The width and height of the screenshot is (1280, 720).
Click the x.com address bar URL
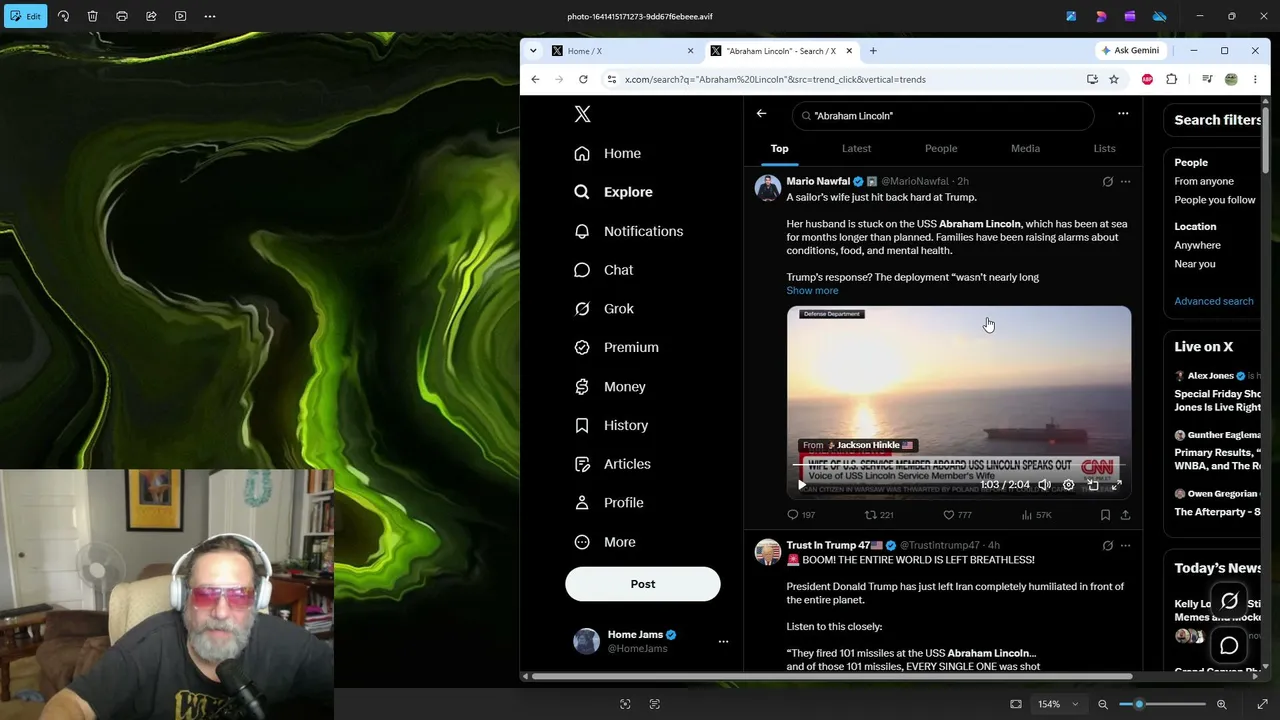click(x=775, y=79)
